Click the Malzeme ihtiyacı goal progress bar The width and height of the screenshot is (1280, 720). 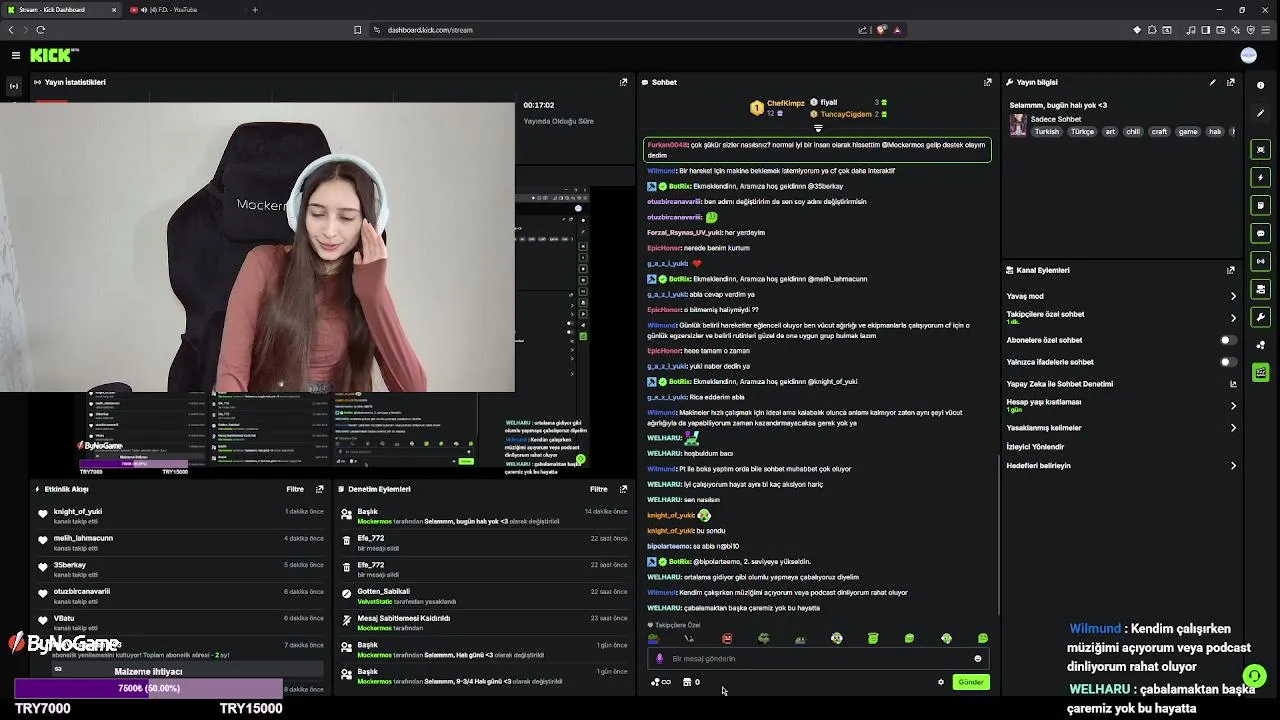pos(149,688)
